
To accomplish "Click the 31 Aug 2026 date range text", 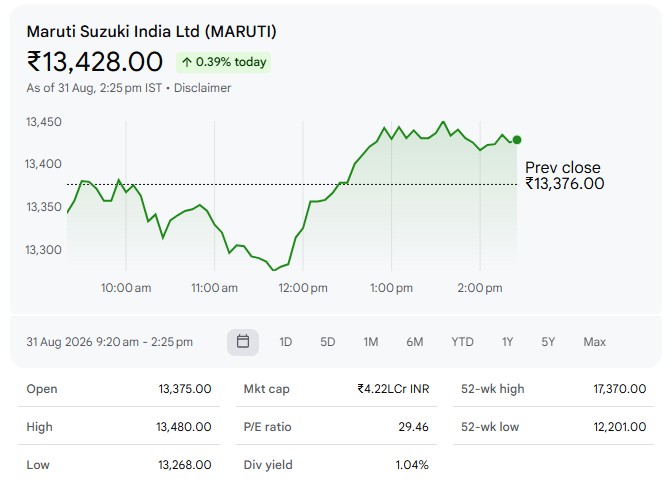I will click(x=109, y=342).
